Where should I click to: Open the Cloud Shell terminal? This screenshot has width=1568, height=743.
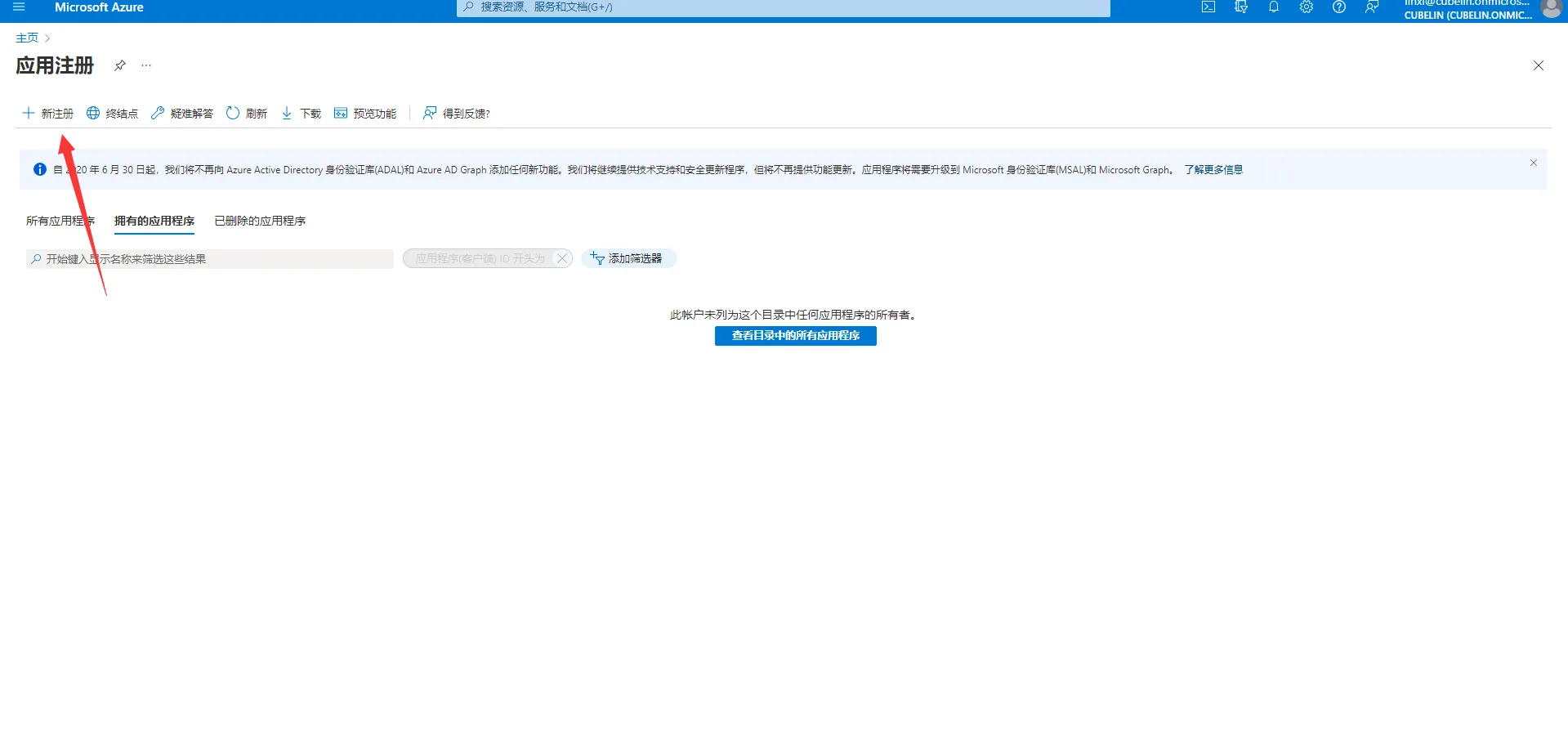(x=1208, y=7)
